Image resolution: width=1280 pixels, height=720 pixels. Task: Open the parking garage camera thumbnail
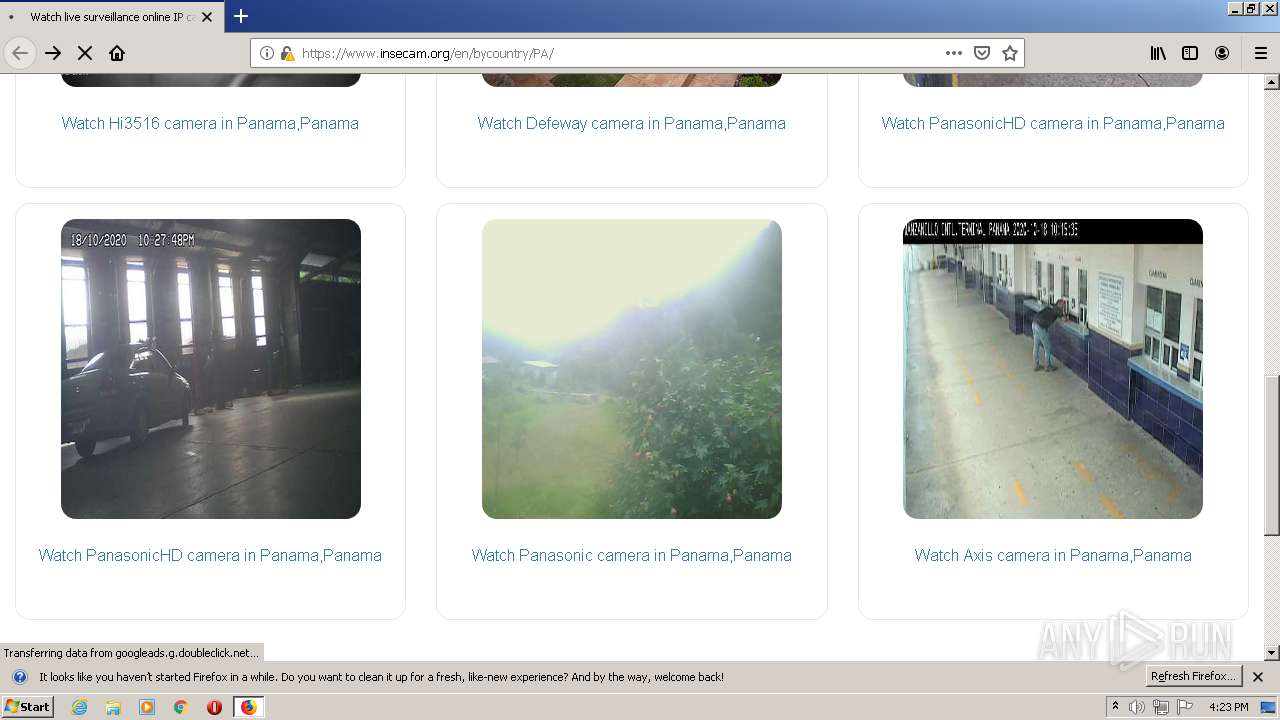point(211,369)
